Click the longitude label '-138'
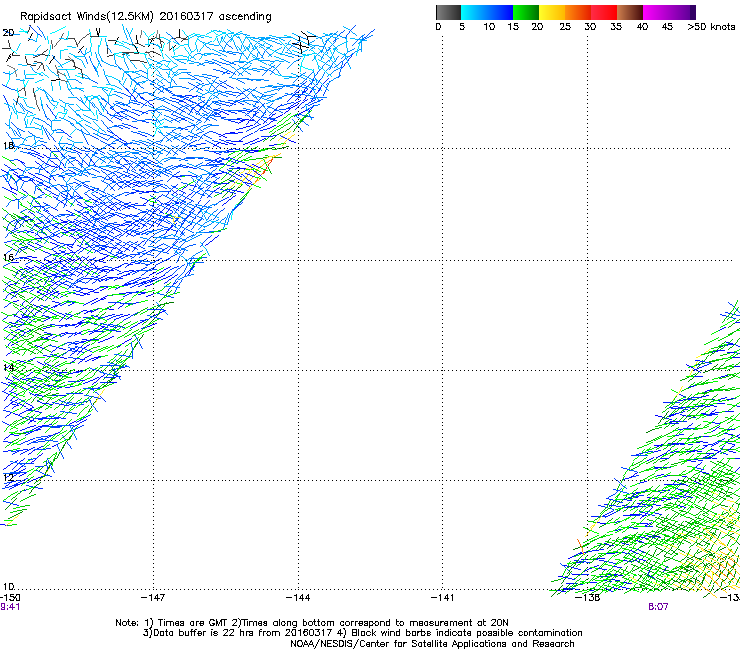 click(588, 598)
